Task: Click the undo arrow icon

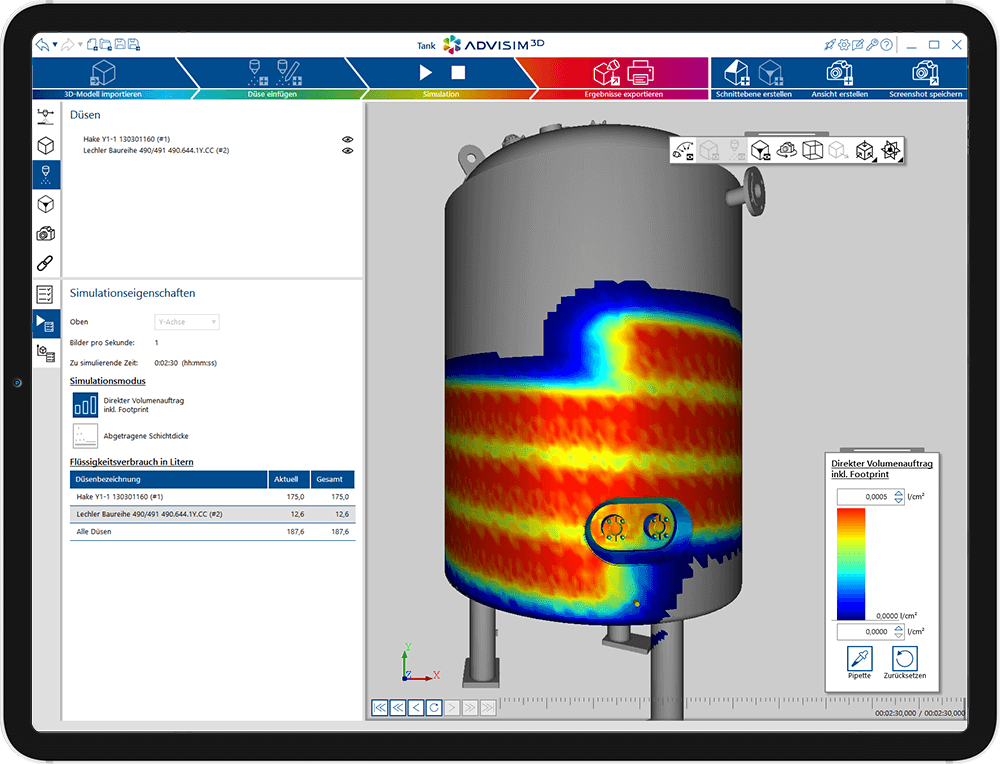Action: click(x=42, y=45)
